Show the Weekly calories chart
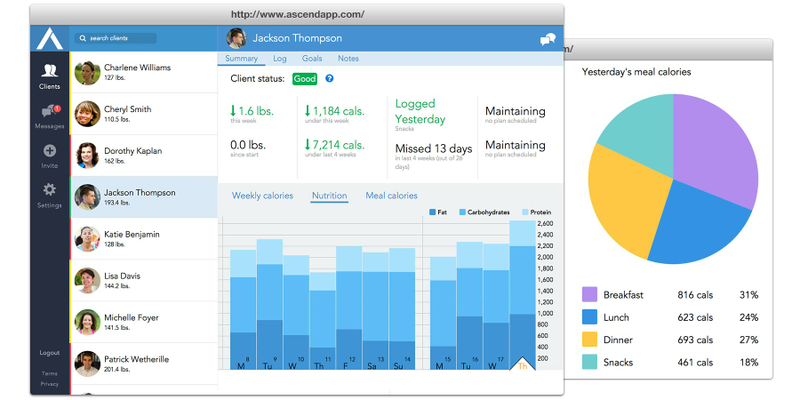800x400 pixels. [262, 196]
